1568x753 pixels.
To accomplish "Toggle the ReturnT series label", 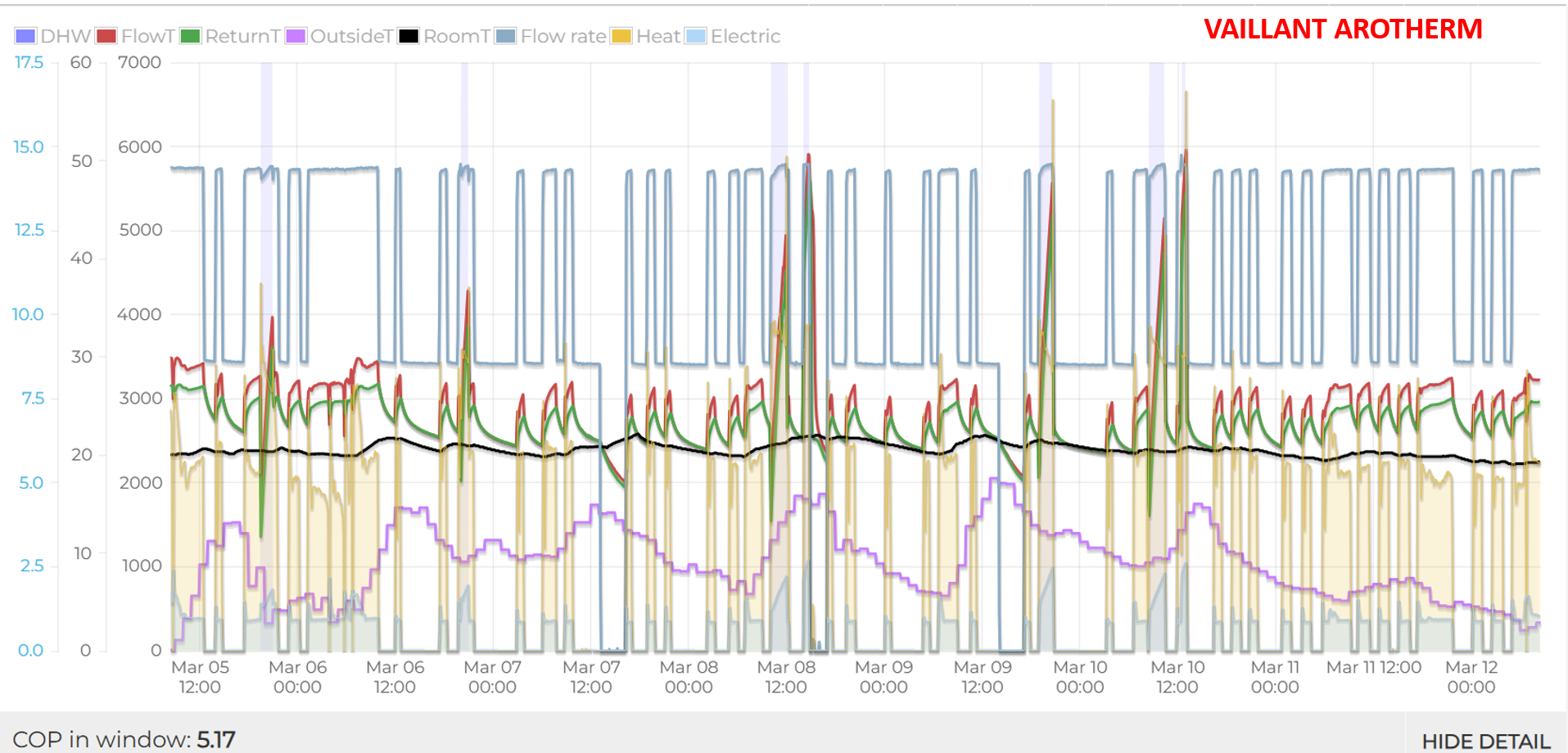I will point(243,36).
